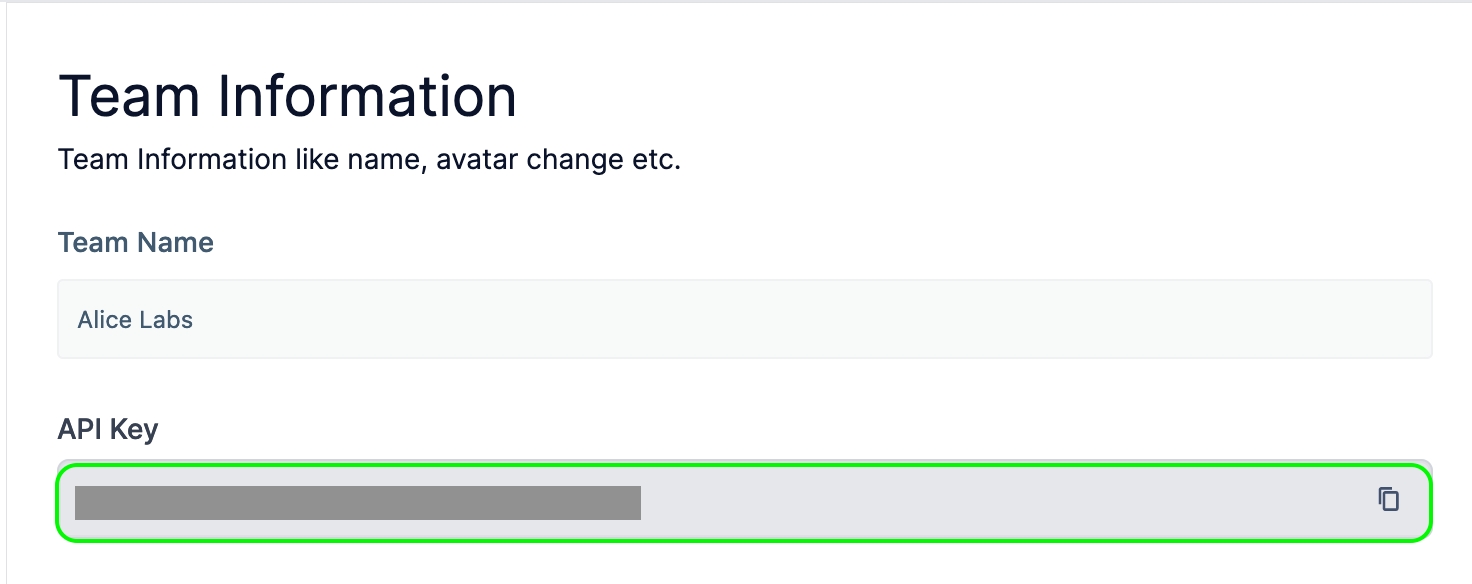Viewport: 1472px width, 584px height.
Task: Click the 'API Key' label
Action: pyautogui.click(x=108, y=430)
